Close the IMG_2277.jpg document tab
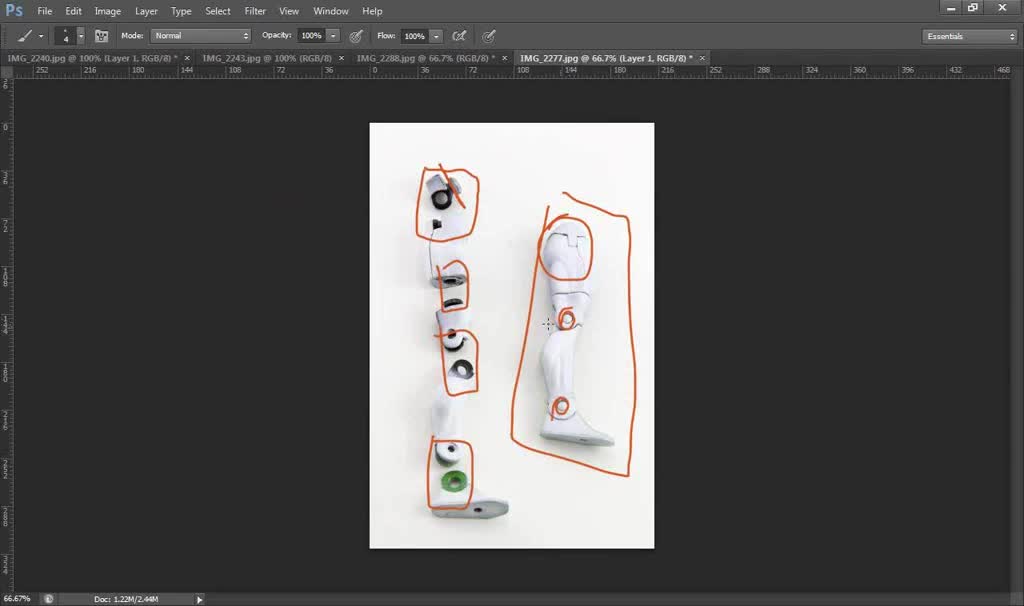Viewport: 1024px width, 606px height. (x=702, y=58)
